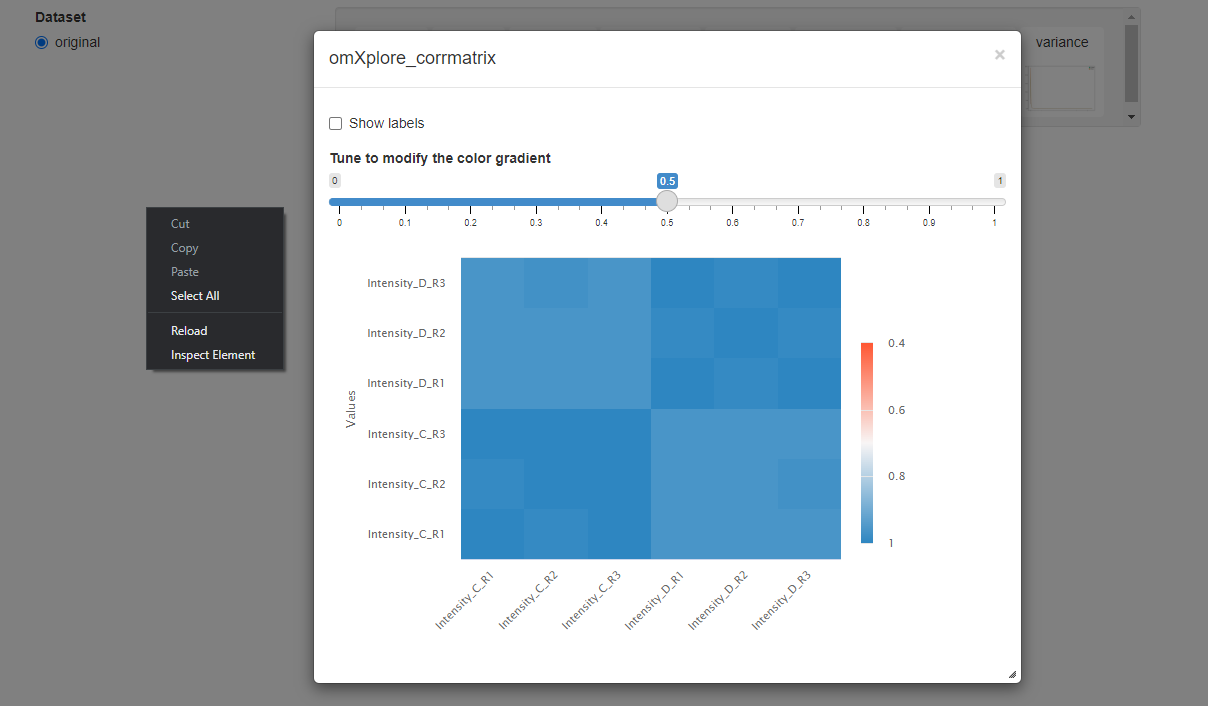Click the modal resize grip in the corner
This screenshot has width=1208, height=706.
1012,675
